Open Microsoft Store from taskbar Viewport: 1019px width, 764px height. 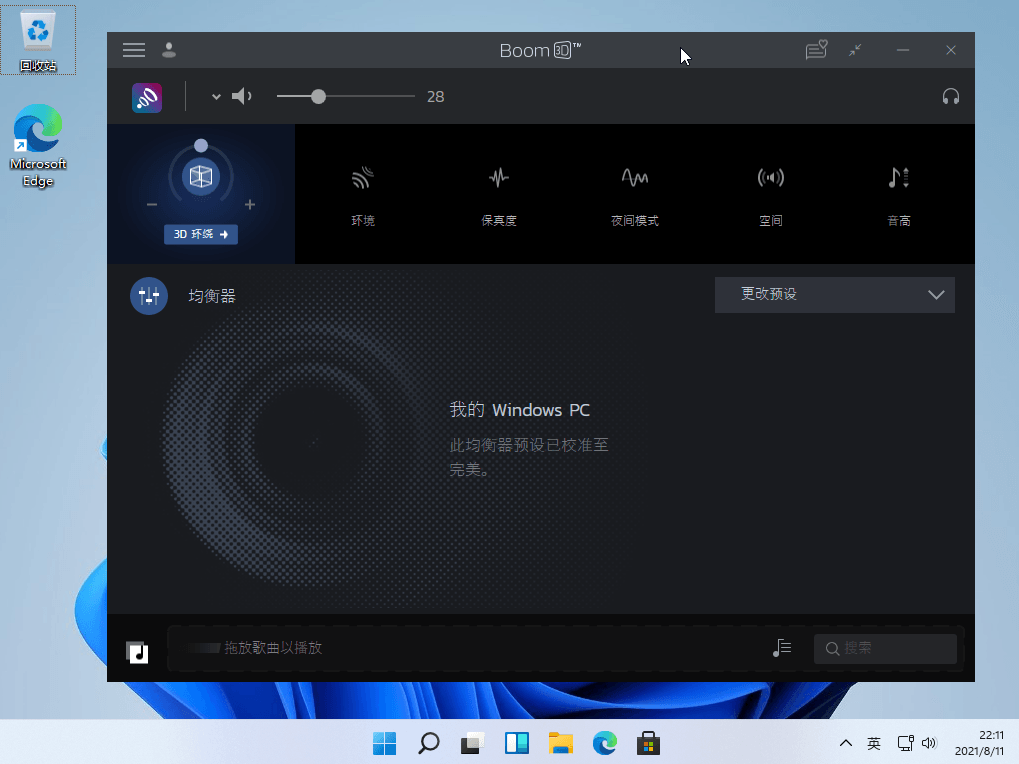(649, 743)
